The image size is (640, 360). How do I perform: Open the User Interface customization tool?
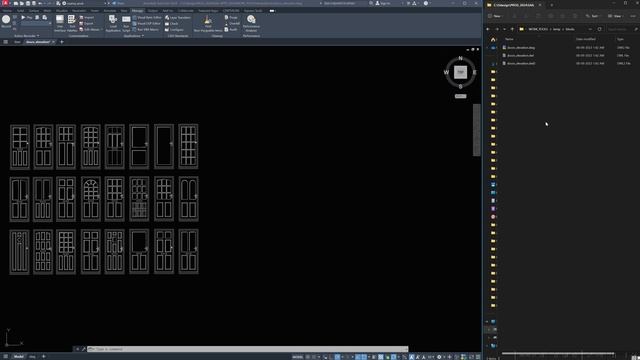click(x=60, y=24)
